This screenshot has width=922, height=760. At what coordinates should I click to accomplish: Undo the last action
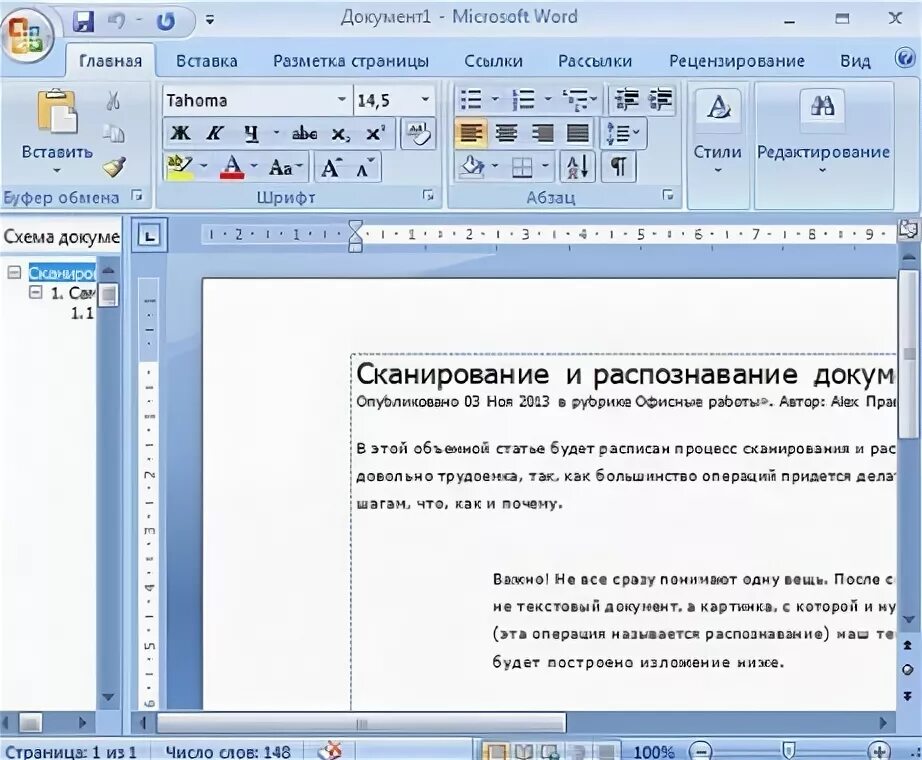click(x=116, y=22)
